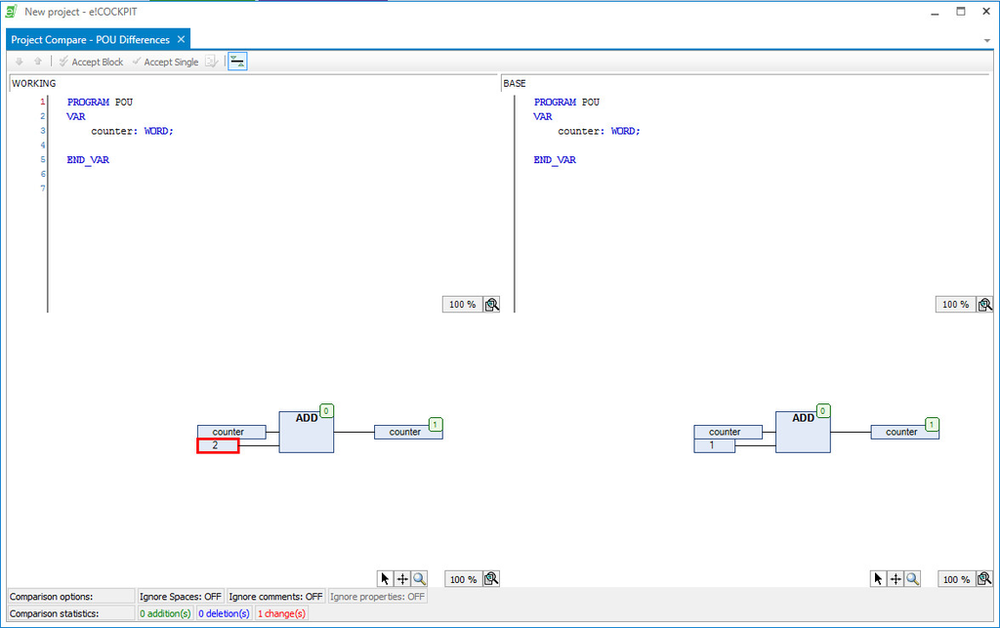Viewport: 1000px width, 628px height.
Task: Click line number 7 in WORKING pane
Action: tap(43, 188)
